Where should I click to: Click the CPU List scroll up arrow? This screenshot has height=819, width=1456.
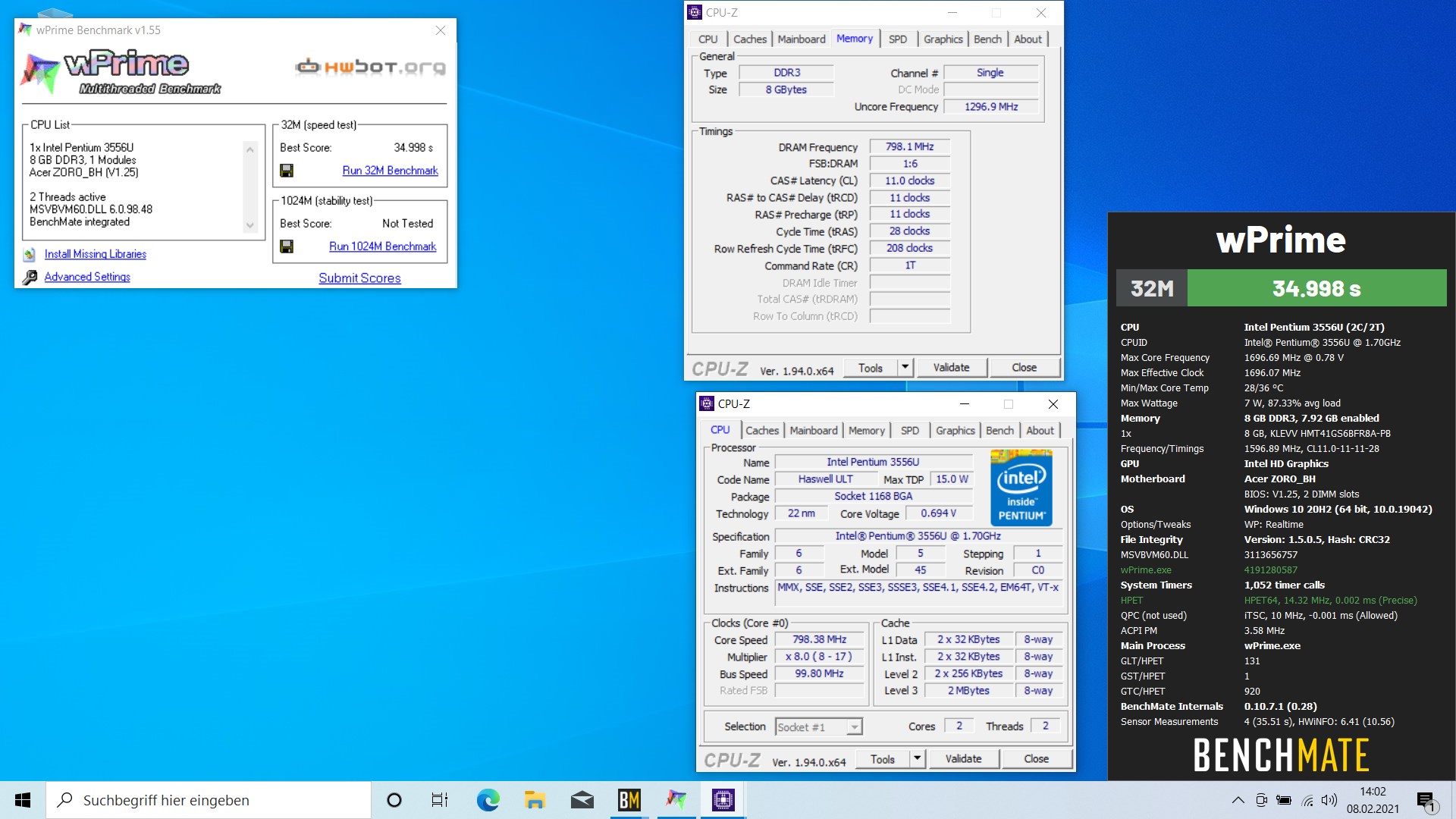[250, 149]
